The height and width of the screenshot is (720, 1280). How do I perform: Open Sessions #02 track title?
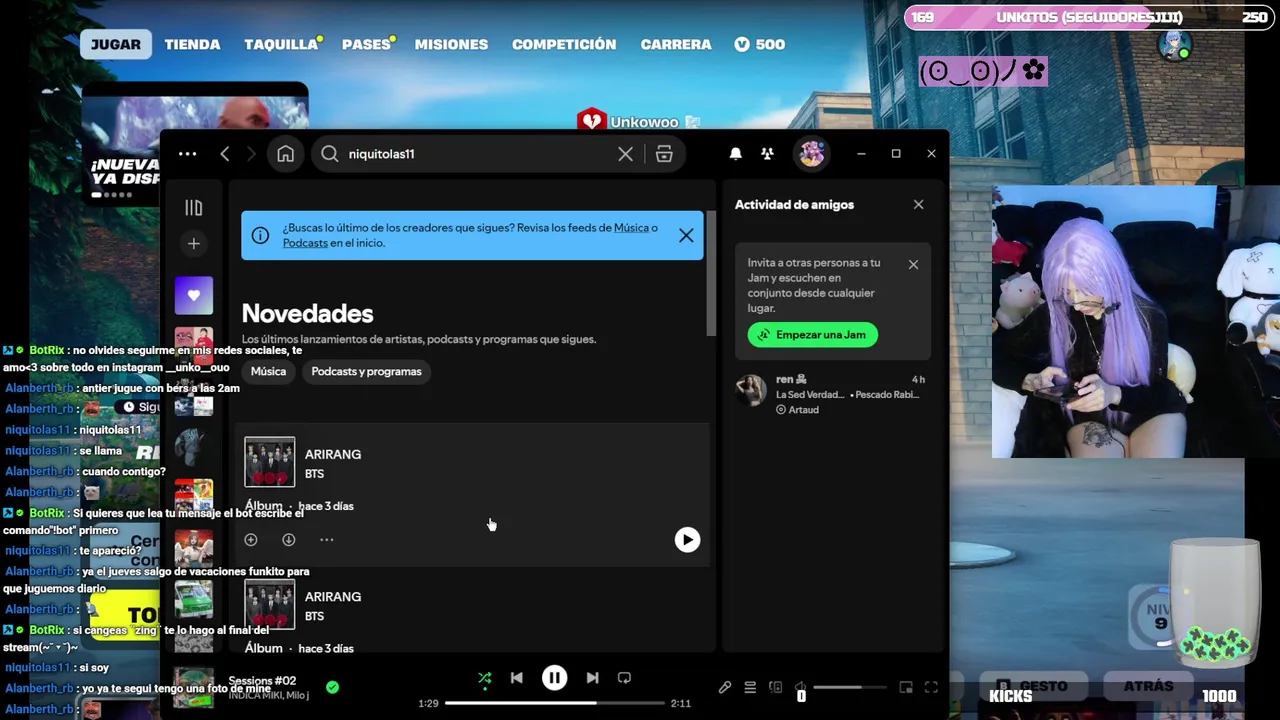[x=262, y=681]
